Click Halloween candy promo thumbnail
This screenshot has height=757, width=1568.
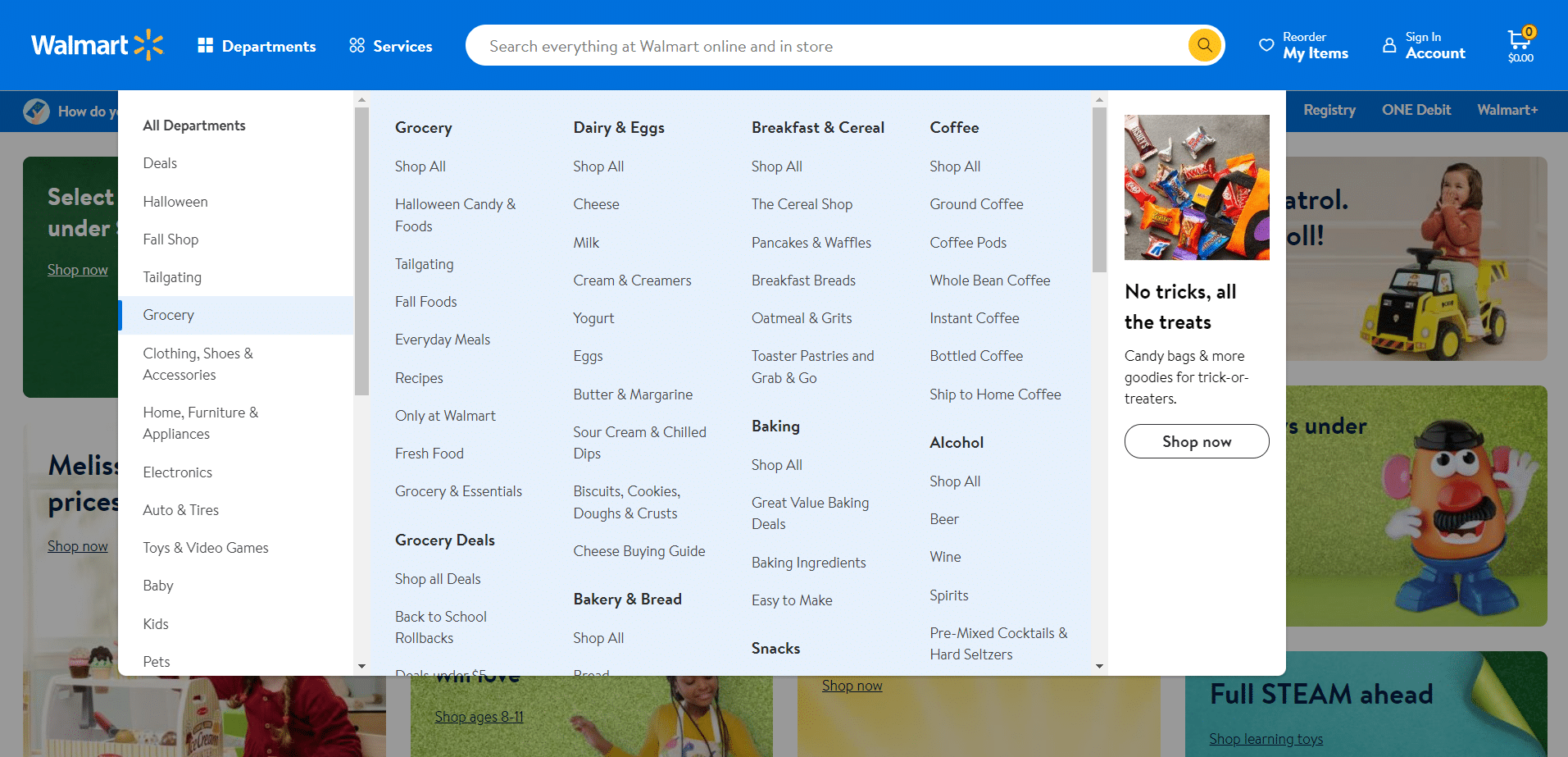click(1197, 187)
